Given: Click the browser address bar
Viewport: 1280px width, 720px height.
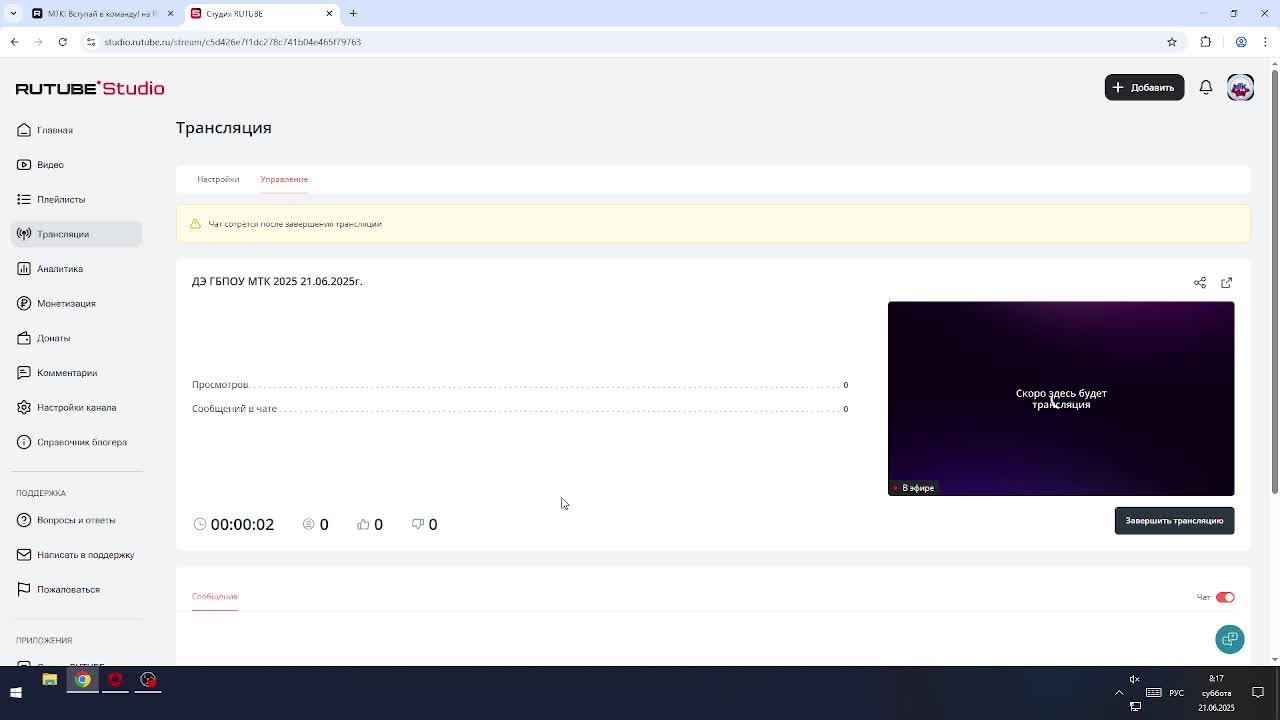Looking at the screenshot, I should 620,42.
